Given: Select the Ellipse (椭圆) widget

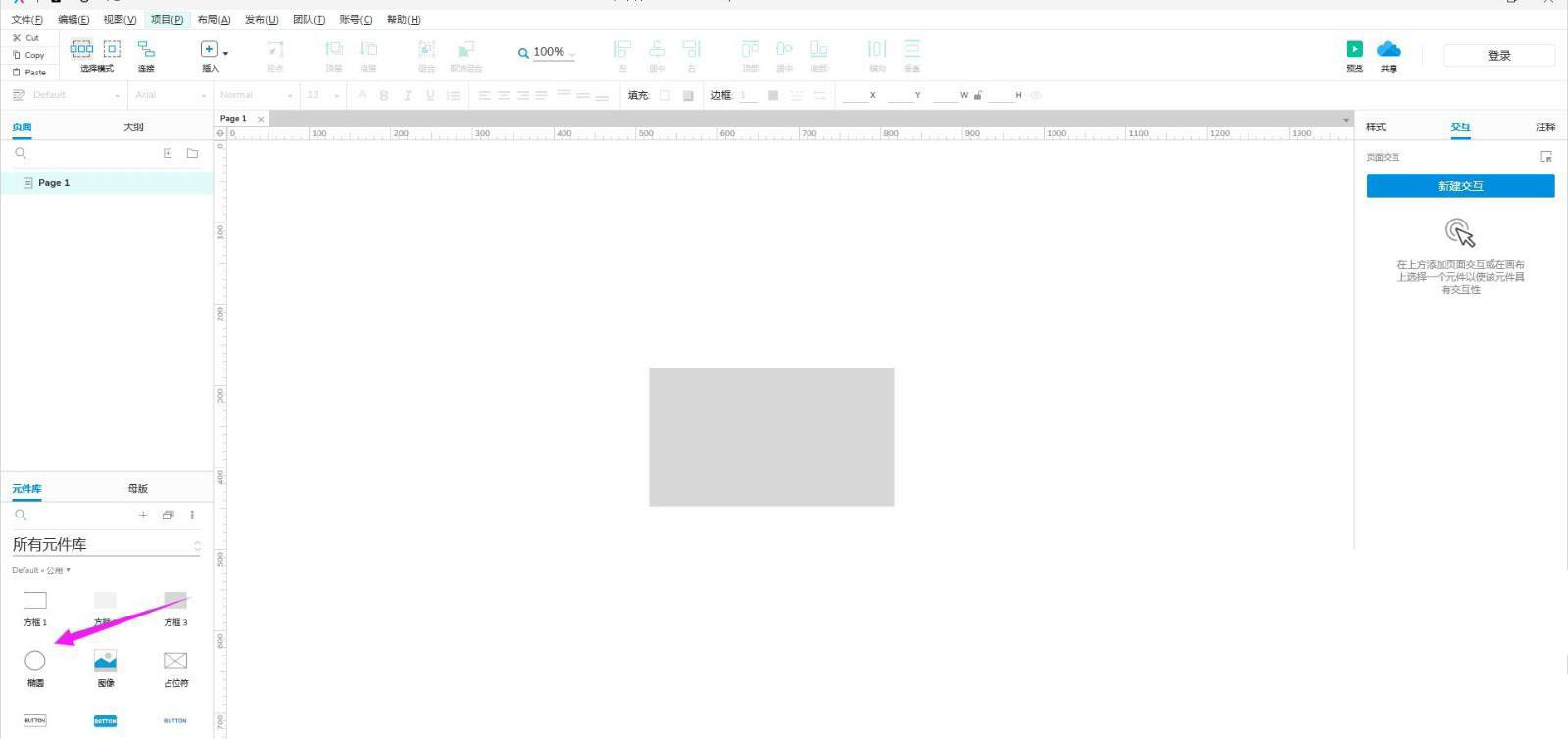Looking at the screenshot, I should [35, 662].
